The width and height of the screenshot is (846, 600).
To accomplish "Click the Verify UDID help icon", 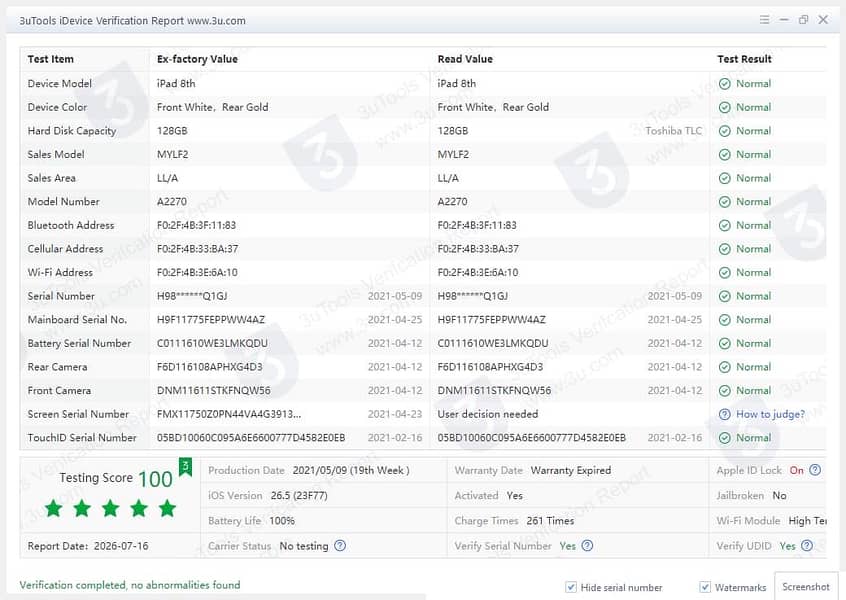I will click(x=807, y=546).
